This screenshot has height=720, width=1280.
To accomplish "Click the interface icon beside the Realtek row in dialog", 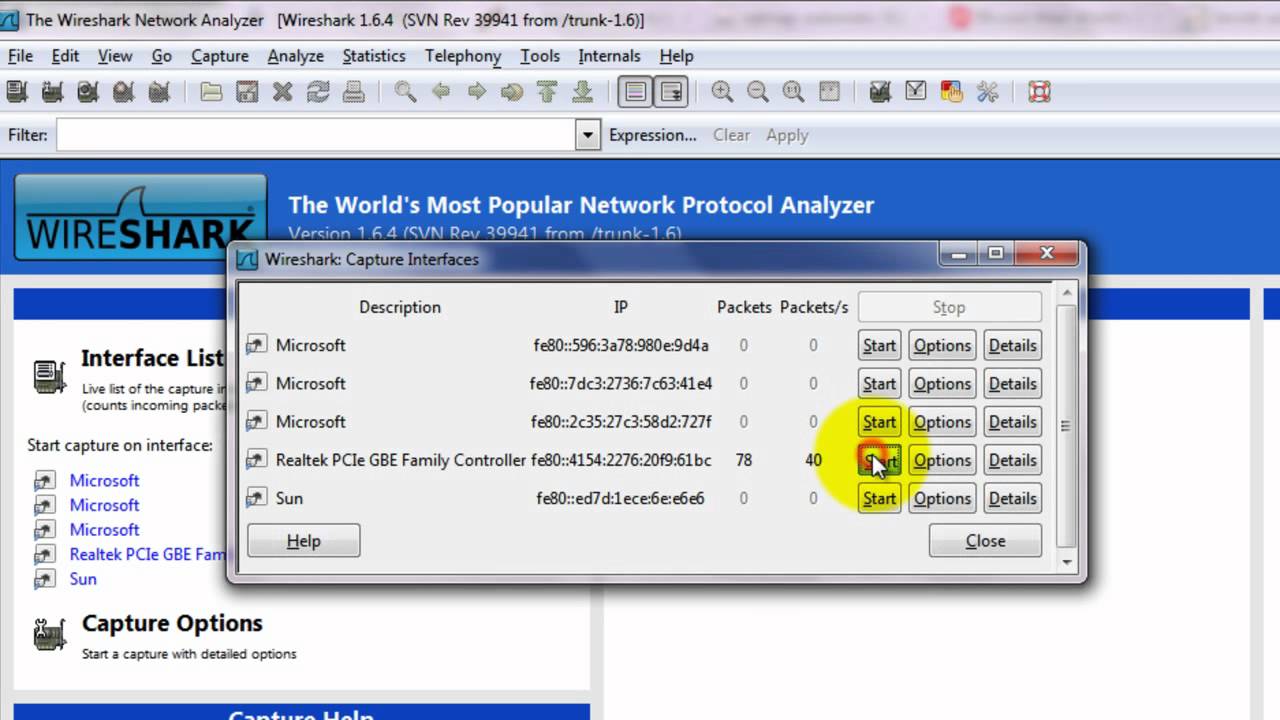I will pos(257,460).
